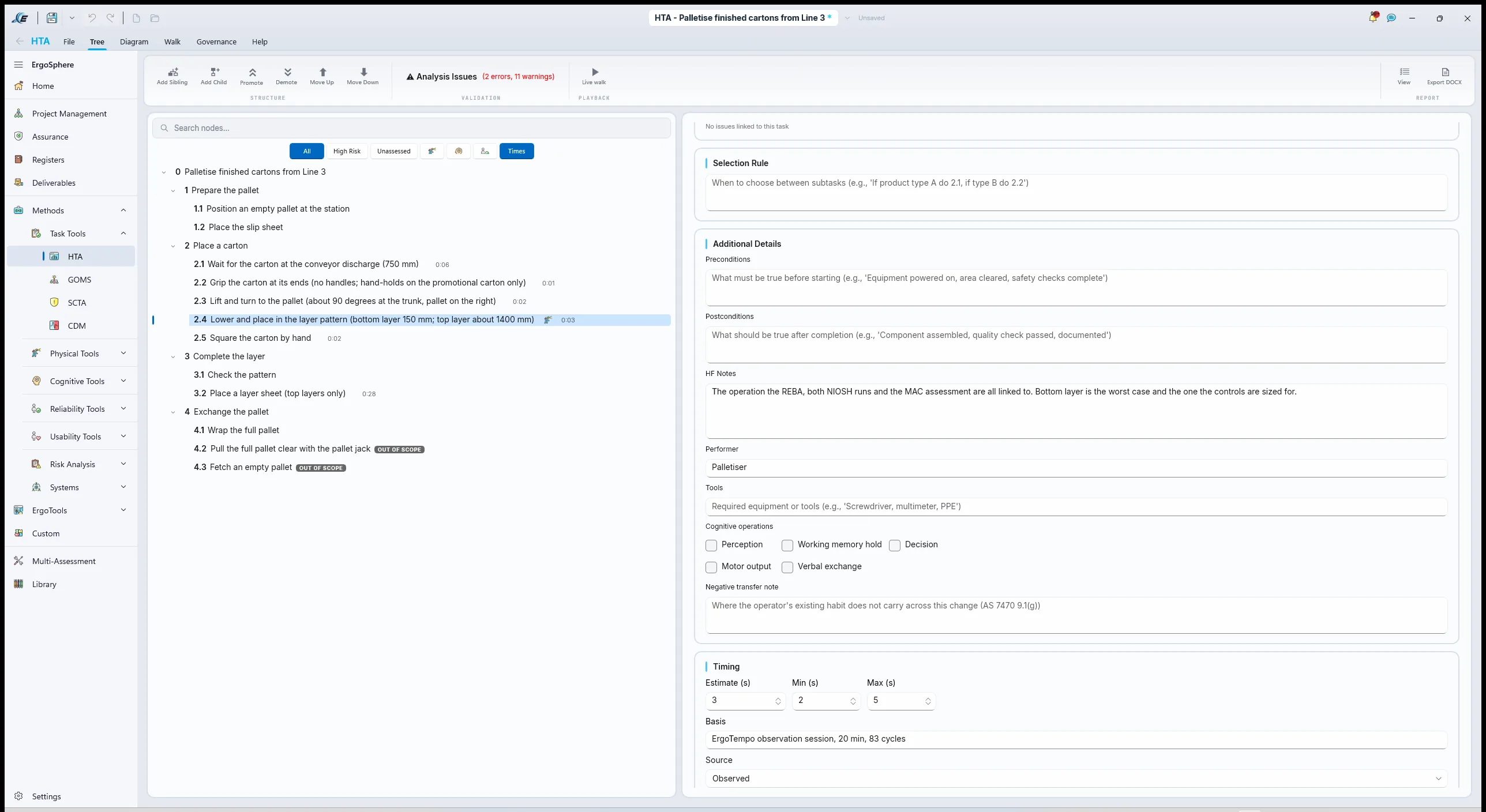Toggle the hamburger menu beside ErgoSphere

(x=18, y=65)
